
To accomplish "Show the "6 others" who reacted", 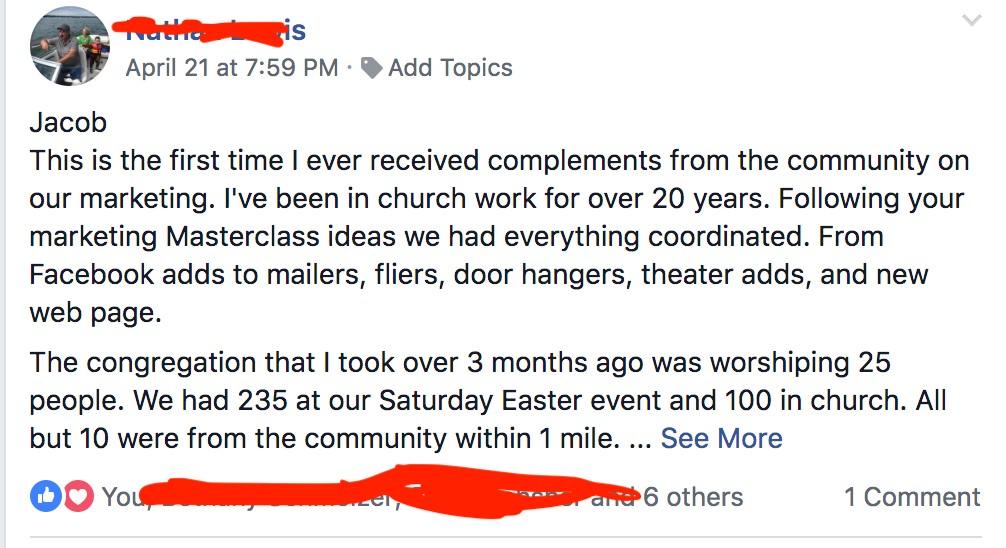I will point(693,497).
